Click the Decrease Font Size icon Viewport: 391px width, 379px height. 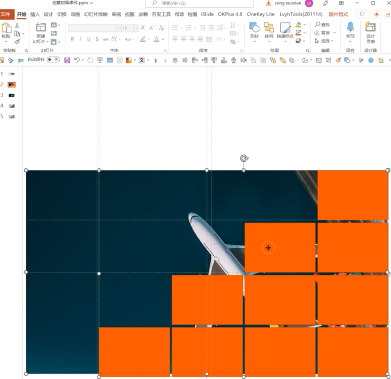click(x=151, y=28)
